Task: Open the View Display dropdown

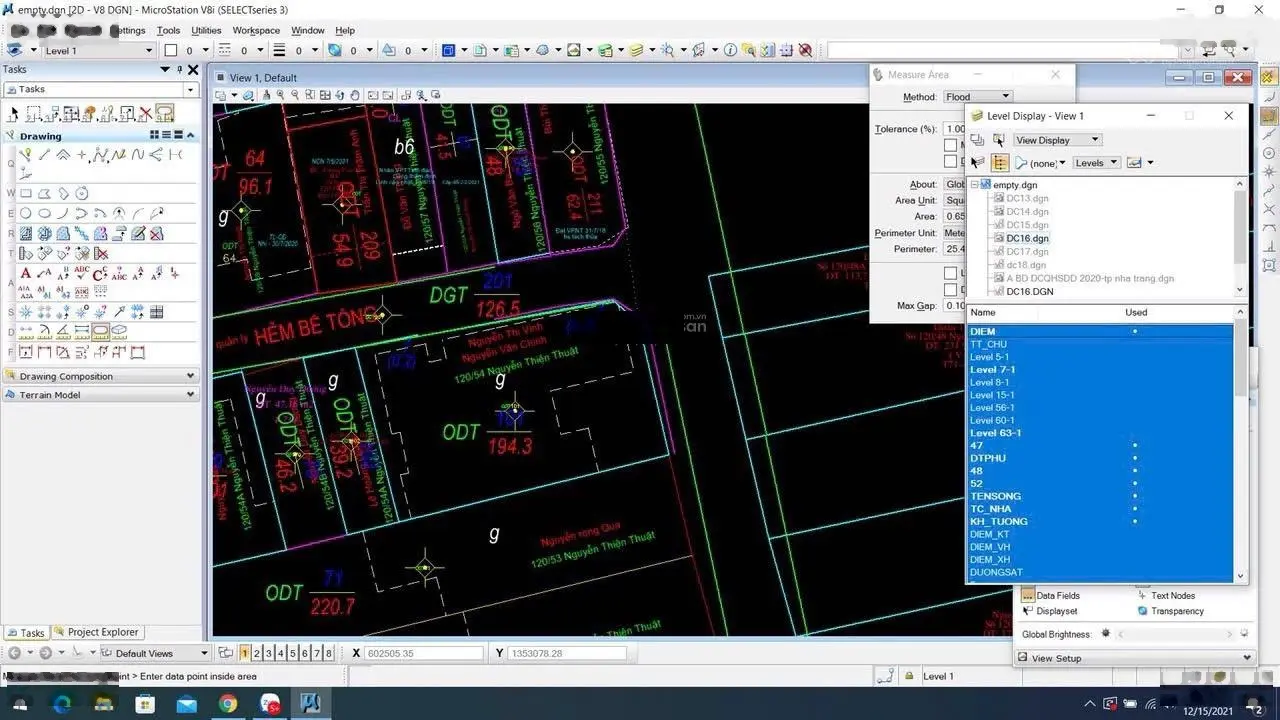Action: (x=1057, y=140)
